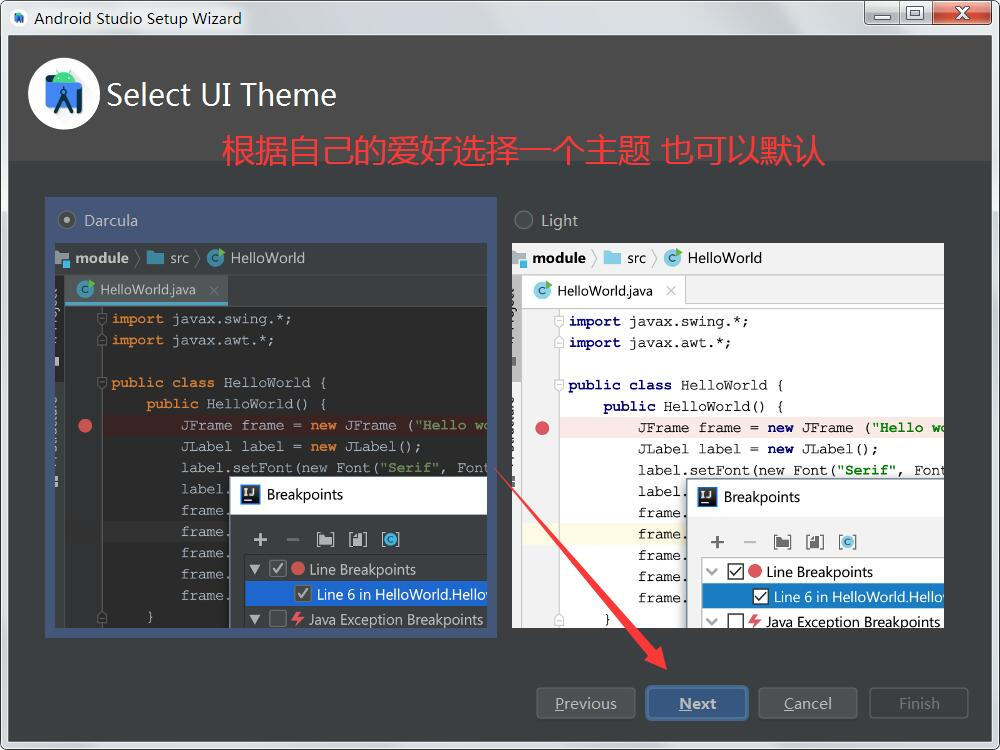Toggle Line Breakpoints checkbox in Light preview
Image resolution: width=1000 pixels, height=750 pixels.
coord(735,571)
